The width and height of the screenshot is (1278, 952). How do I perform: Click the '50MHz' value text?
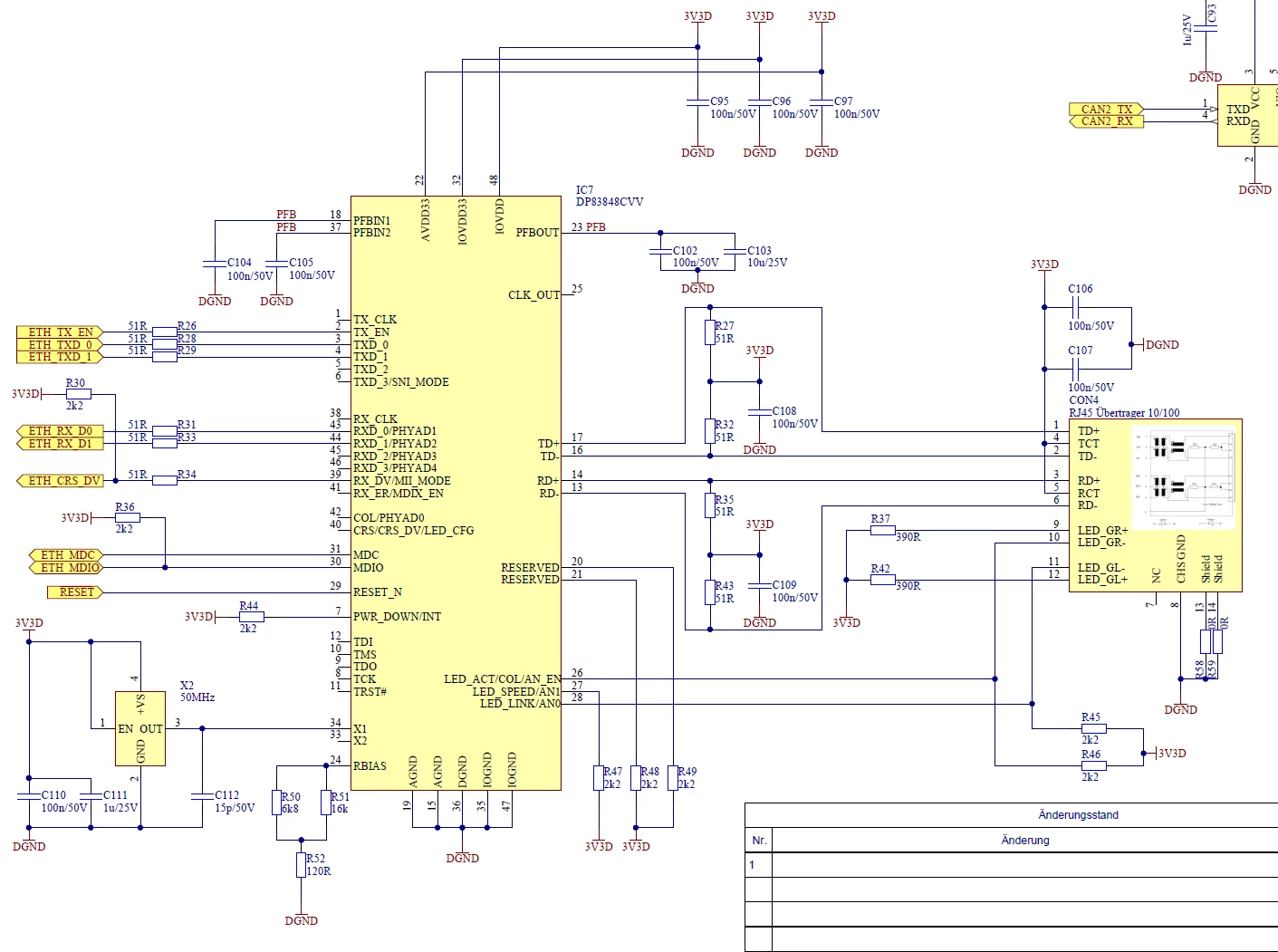click(197, 697)
